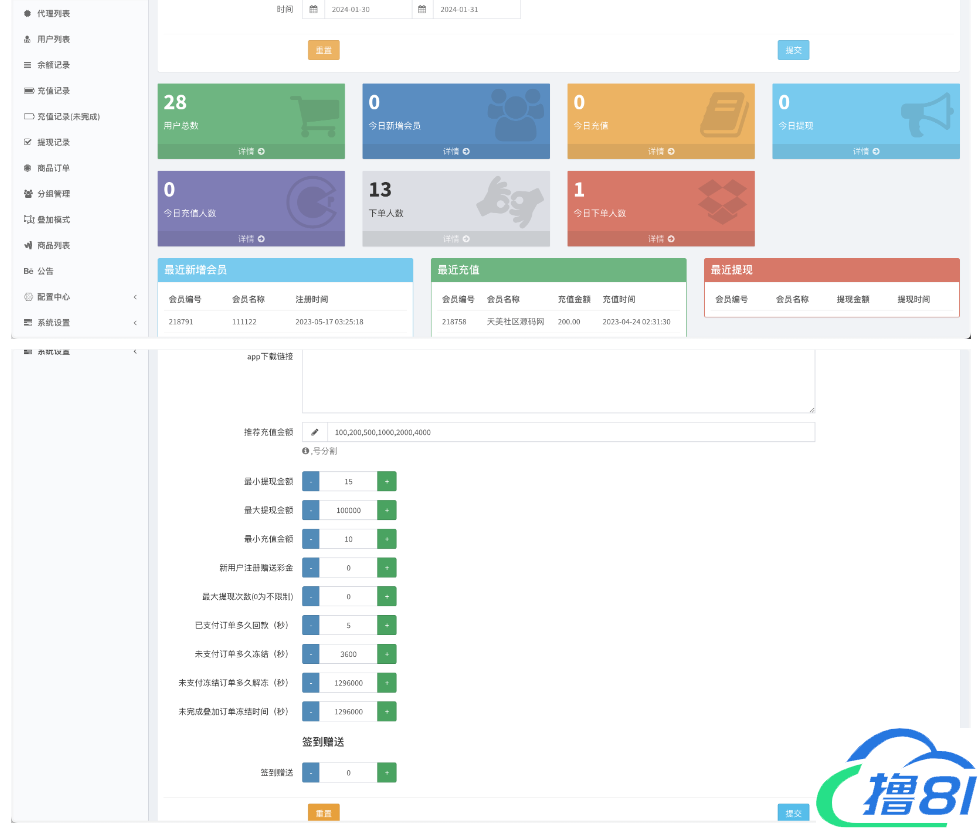Increase 最小提现金额 with the plus button
The height and width of the screenshot is (828, 978).
click(x=386, y=481)
